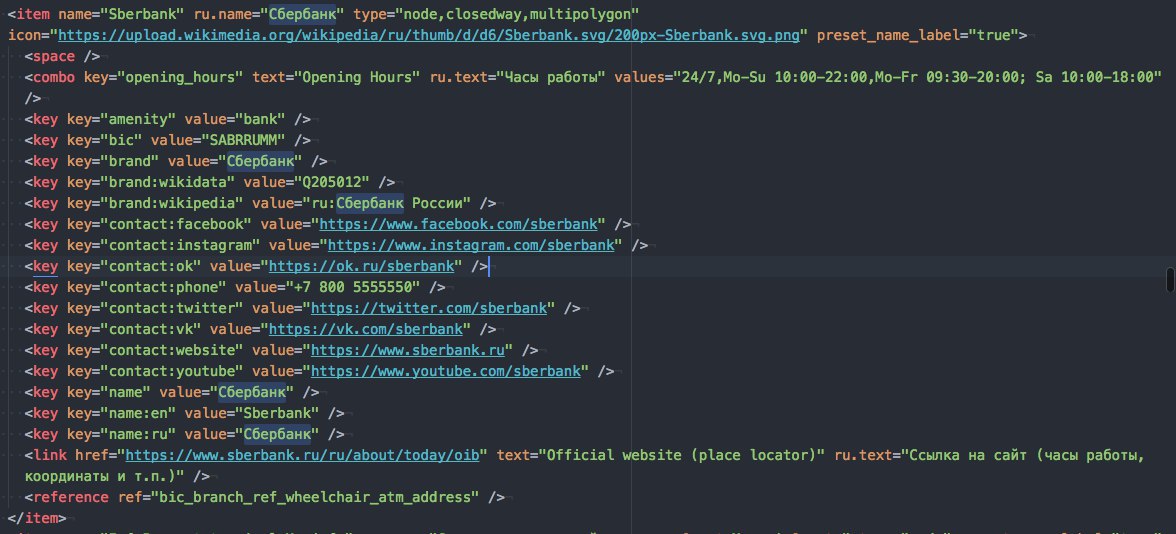1176x534 pixels.
Task: Click the name key value Сбербанк
Action: pyautogui.click(x=251, y=392)
